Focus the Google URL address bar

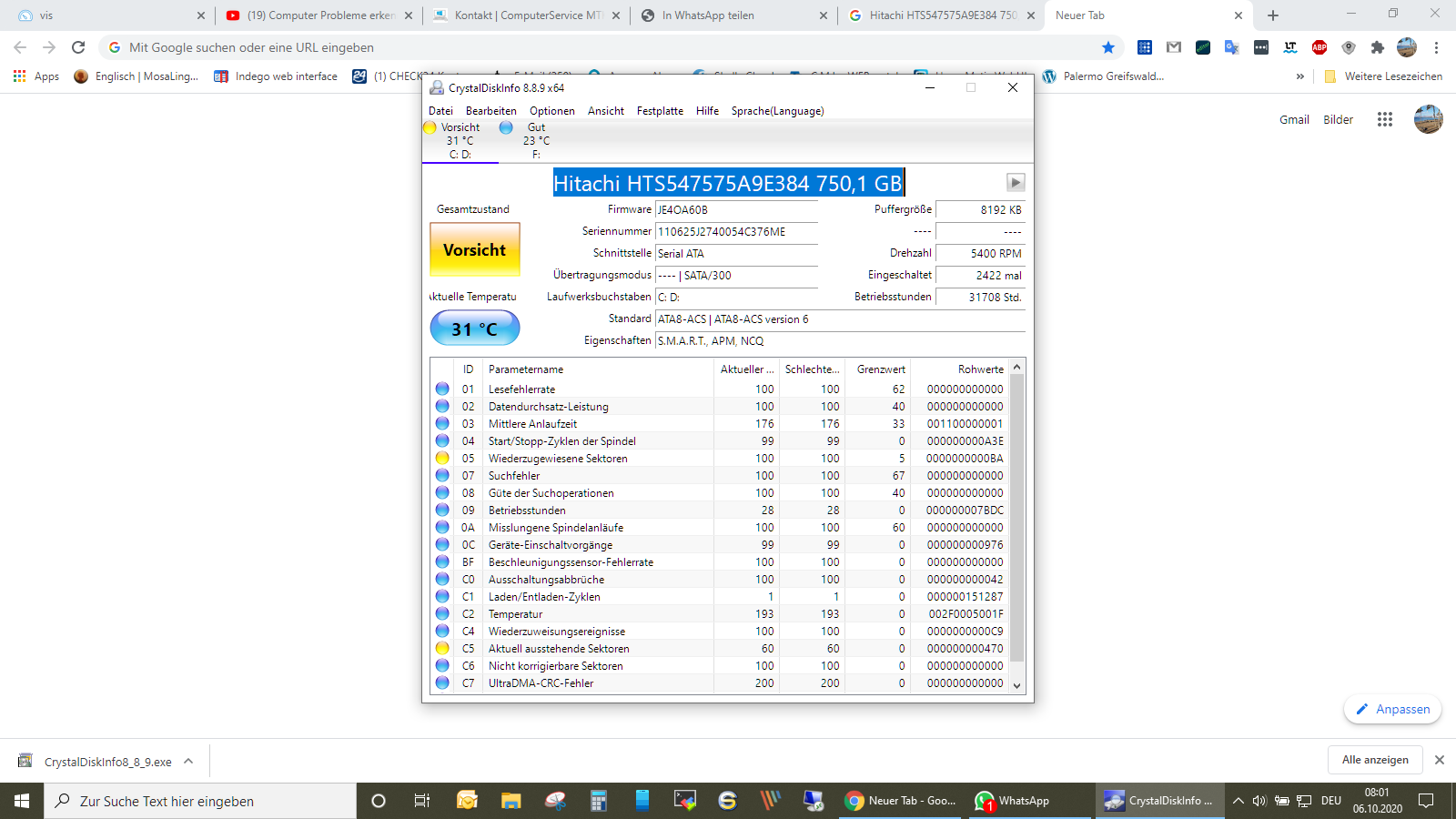pyautogui.click(x=601, y=47)
